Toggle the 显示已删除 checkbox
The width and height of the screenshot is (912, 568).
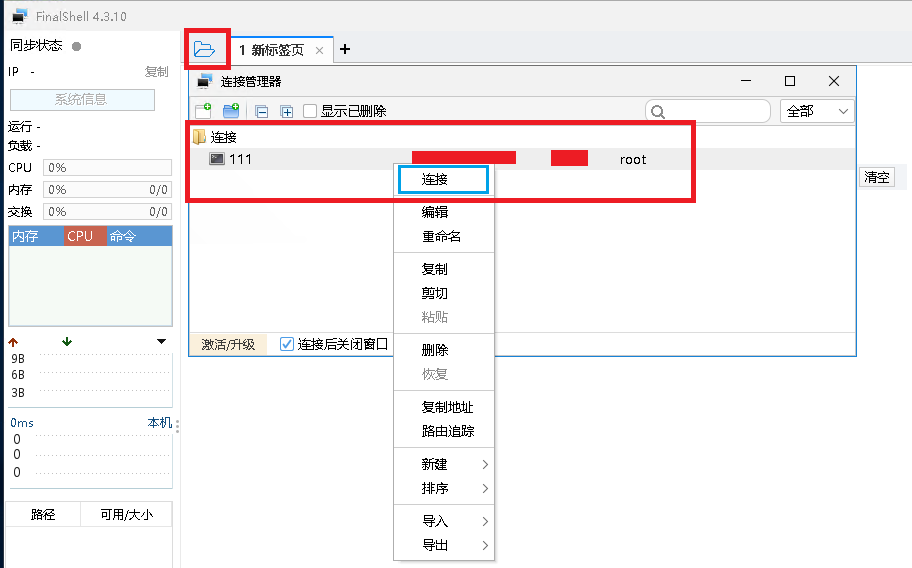point(311,111)
